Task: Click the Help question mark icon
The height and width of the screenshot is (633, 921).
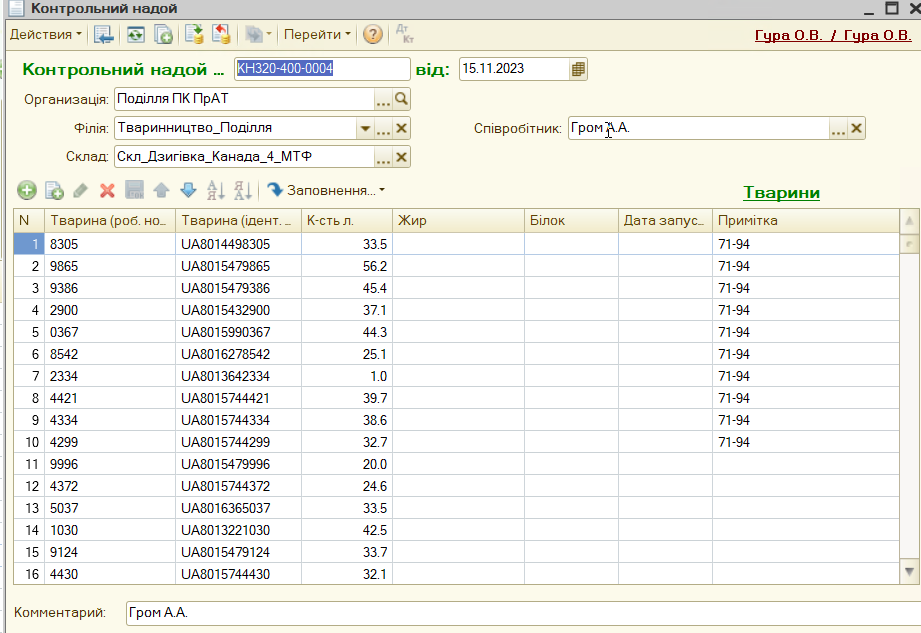Action: tap(373, 35)
